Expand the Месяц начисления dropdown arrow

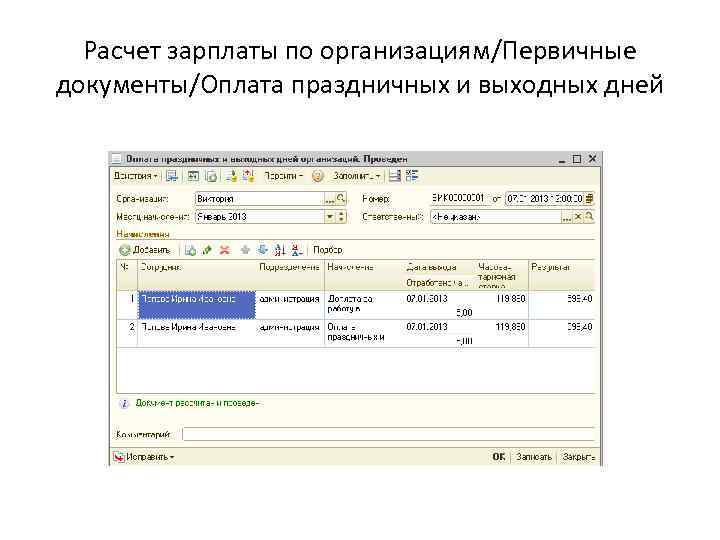pos(330,217)
